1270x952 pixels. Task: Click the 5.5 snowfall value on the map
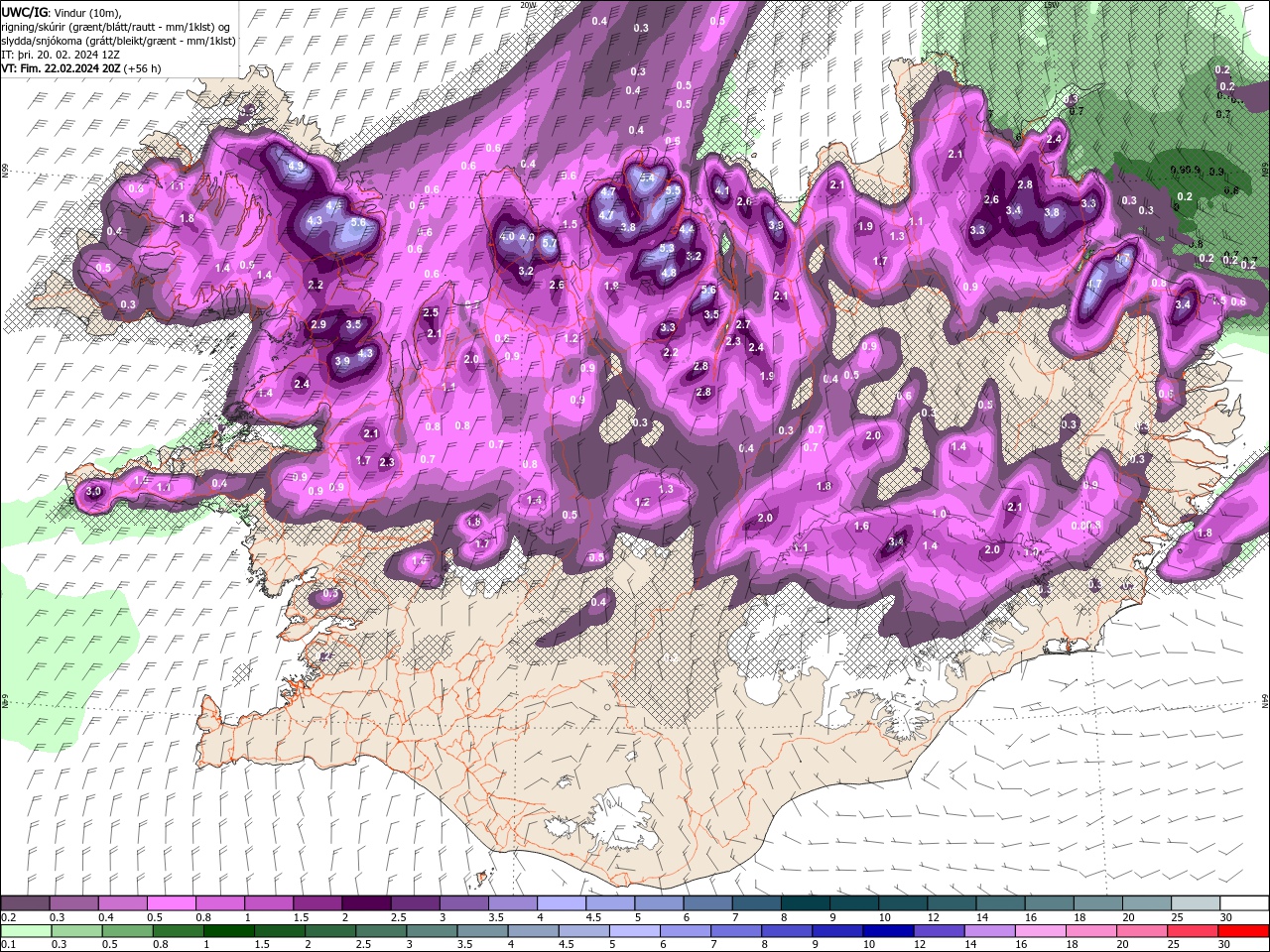click(673, 190)
